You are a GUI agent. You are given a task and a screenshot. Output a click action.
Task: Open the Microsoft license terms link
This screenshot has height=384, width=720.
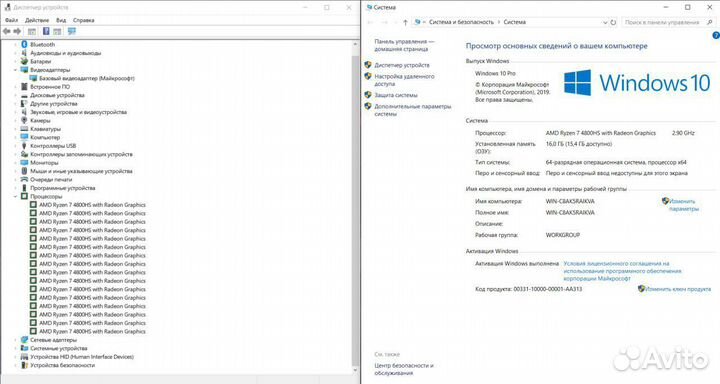point(622,271)
